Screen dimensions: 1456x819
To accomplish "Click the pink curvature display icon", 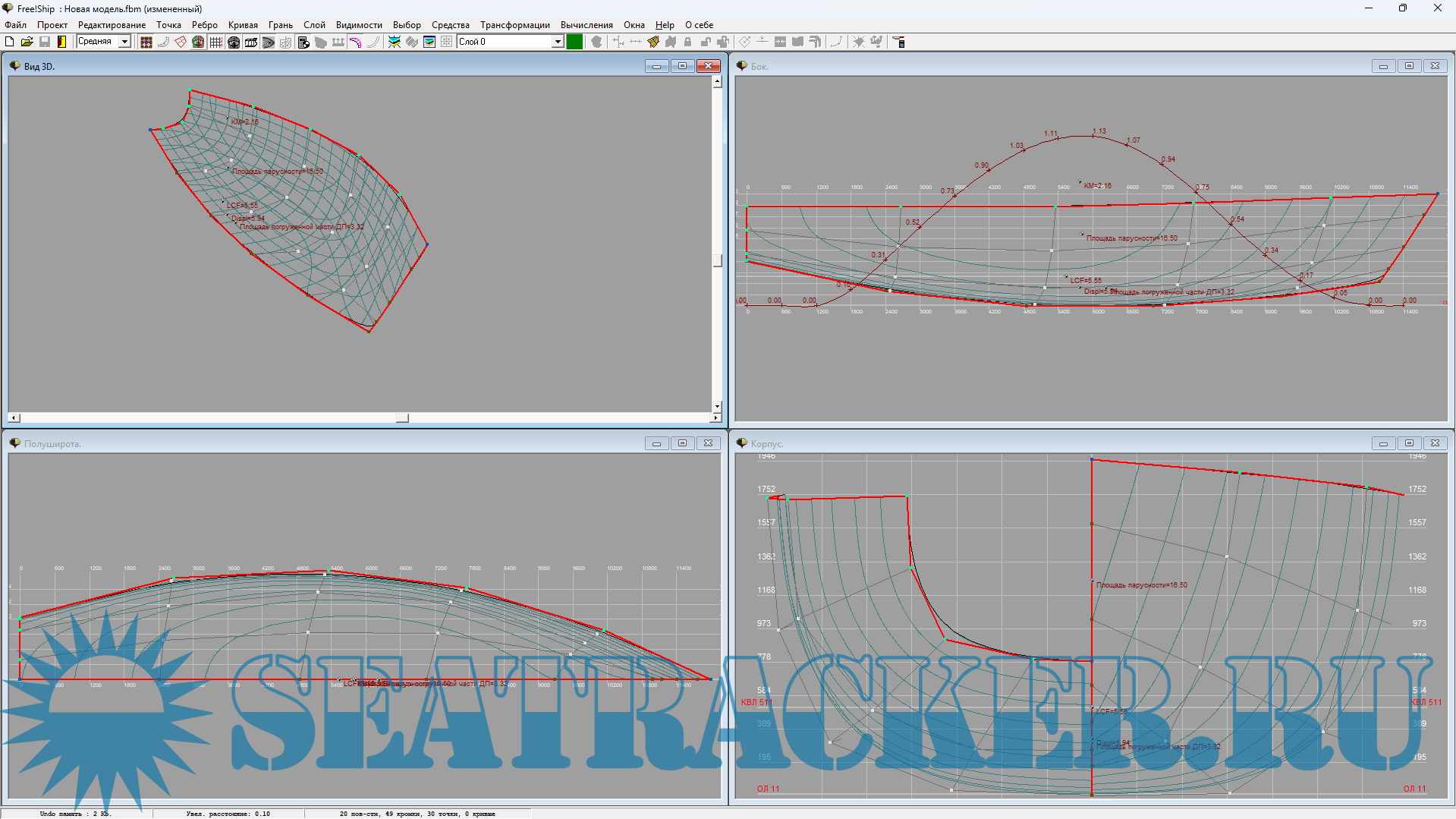I will tap(356, 42).
